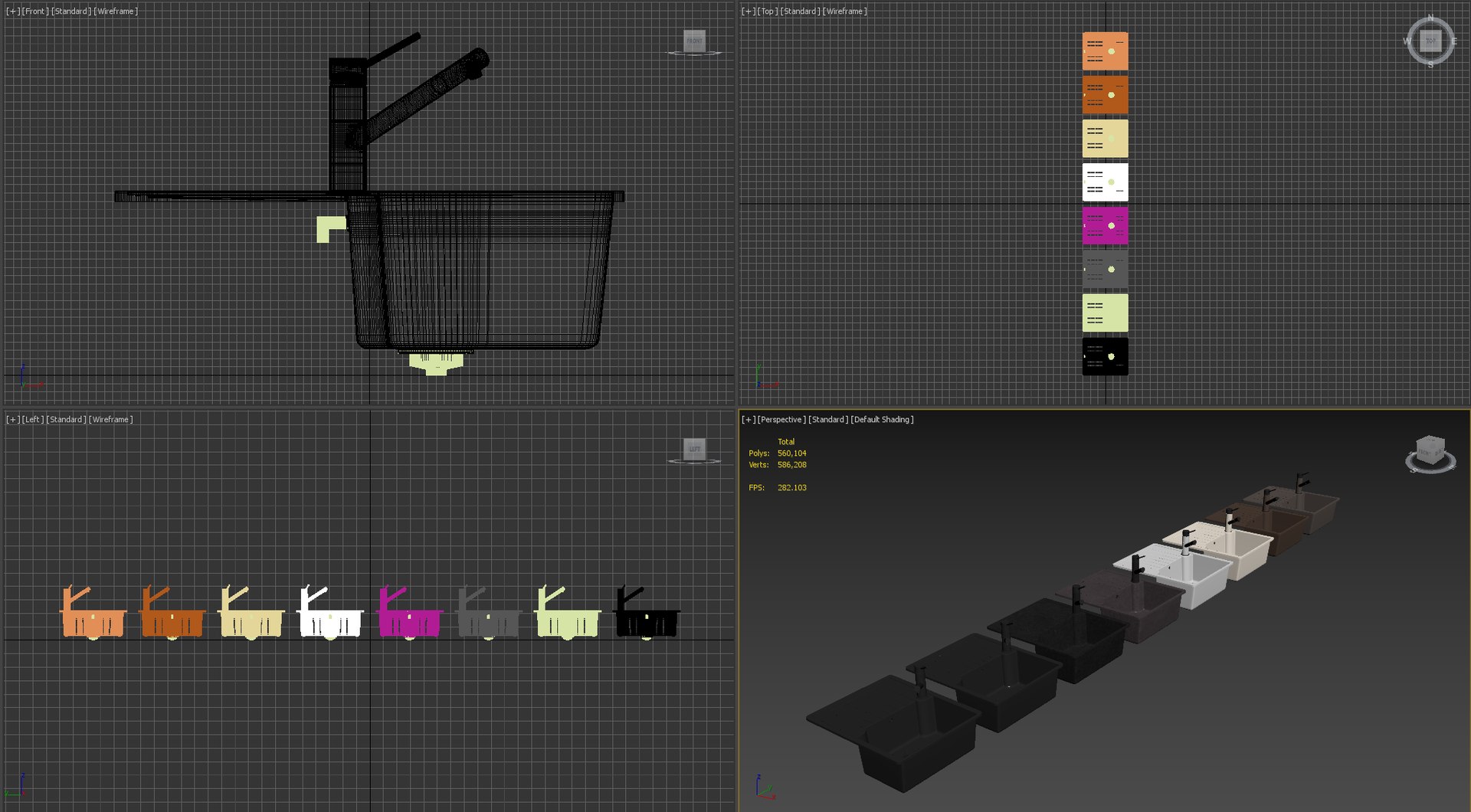1471x812 pixels.
Task: Click Polys count 560,104 statistic
Action: pos(778,453)
